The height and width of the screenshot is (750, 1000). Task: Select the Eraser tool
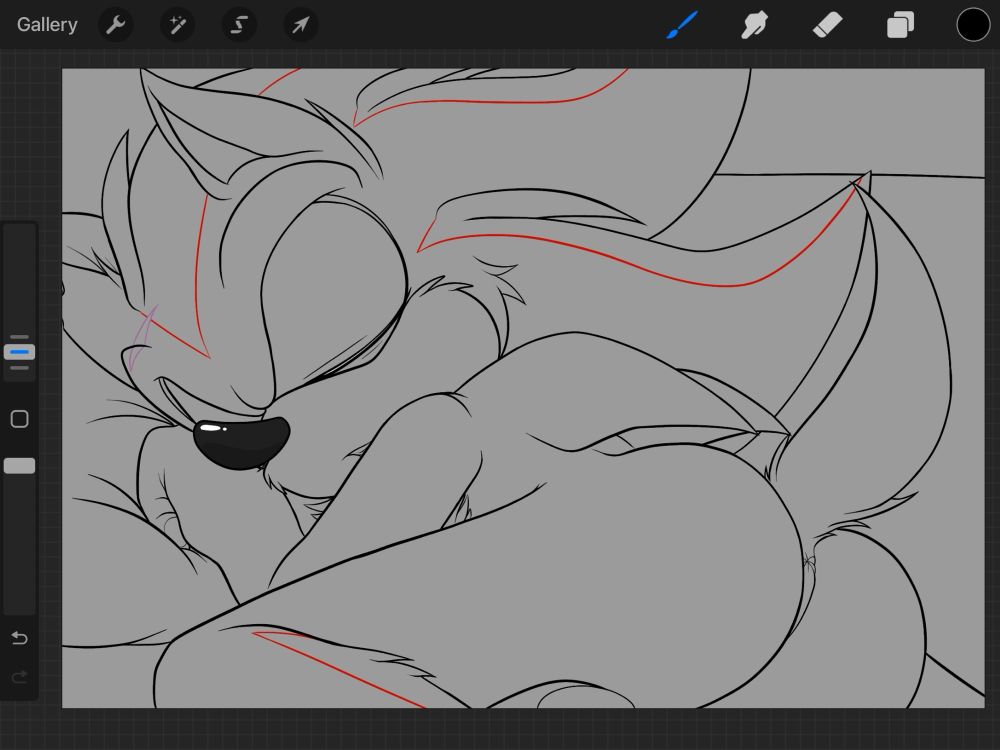(828, 25)
